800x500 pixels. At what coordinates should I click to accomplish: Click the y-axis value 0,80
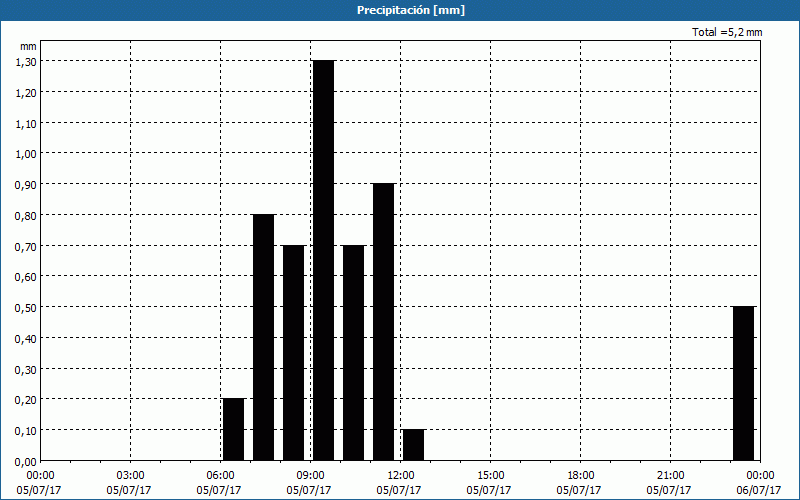tap(26, 215)
